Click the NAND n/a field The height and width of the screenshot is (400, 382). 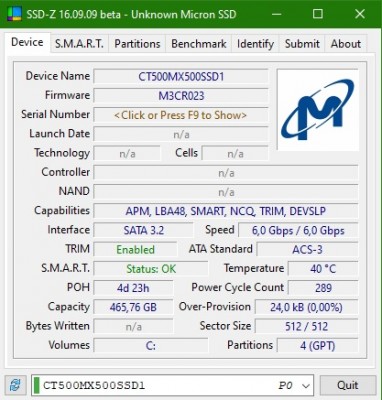click(x=226, y=192)
